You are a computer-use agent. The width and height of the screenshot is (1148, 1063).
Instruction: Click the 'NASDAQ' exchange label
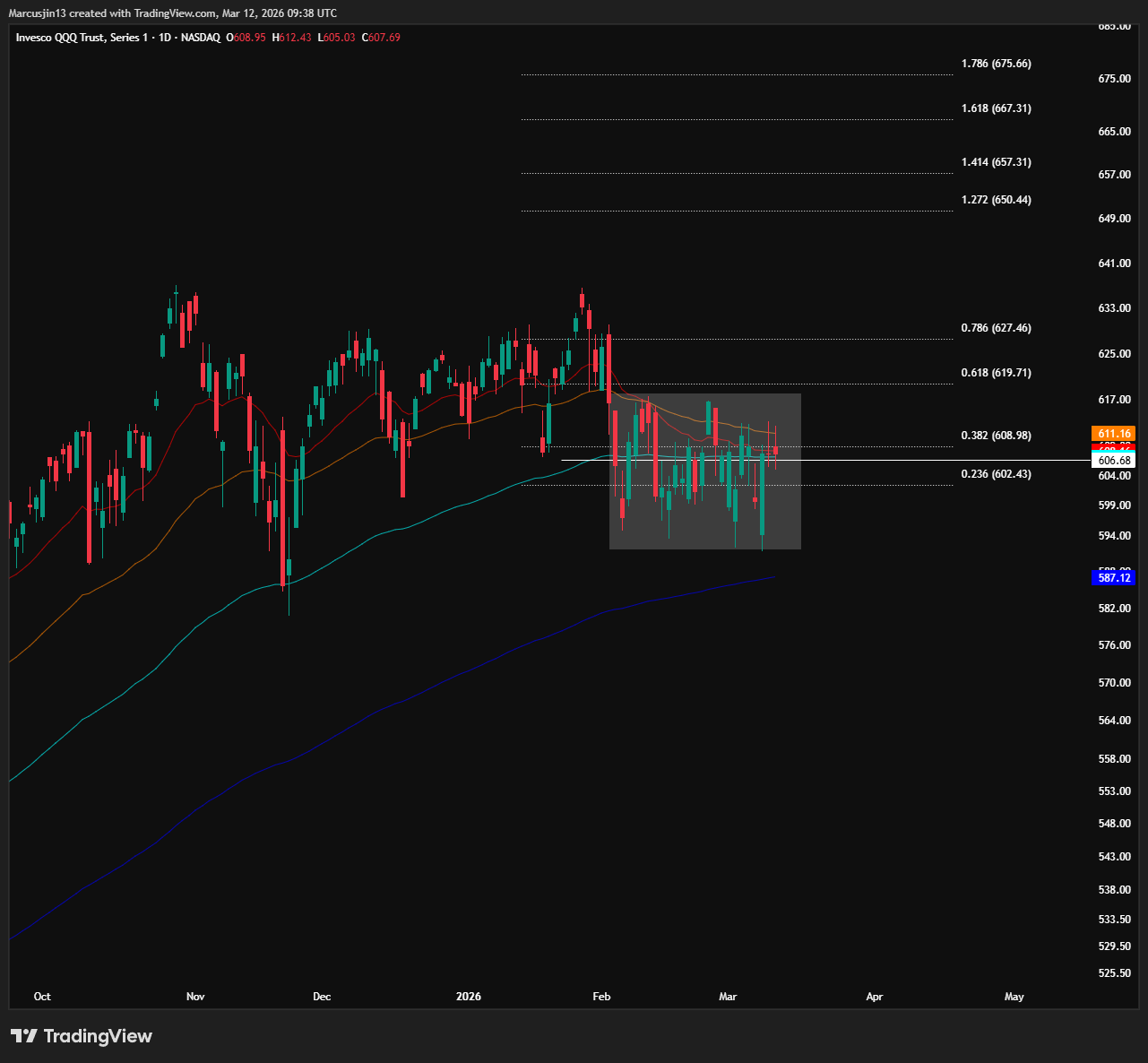200,38
